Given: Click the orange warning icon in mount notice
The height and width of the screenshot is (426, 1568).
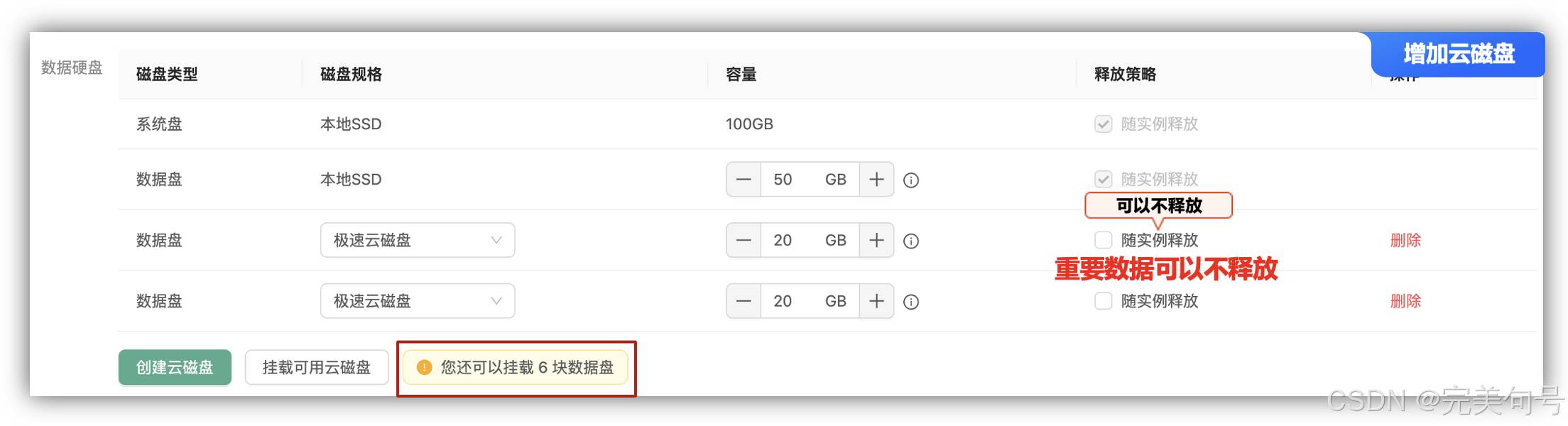Looking at the screenshot, I should (x=424, y=367).
